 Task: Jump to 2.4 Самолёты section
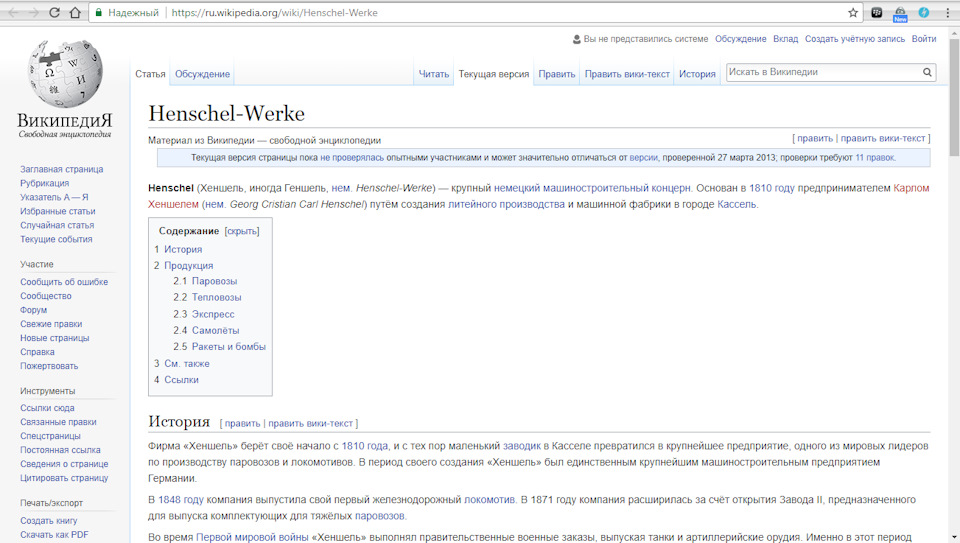pos(215,331)
